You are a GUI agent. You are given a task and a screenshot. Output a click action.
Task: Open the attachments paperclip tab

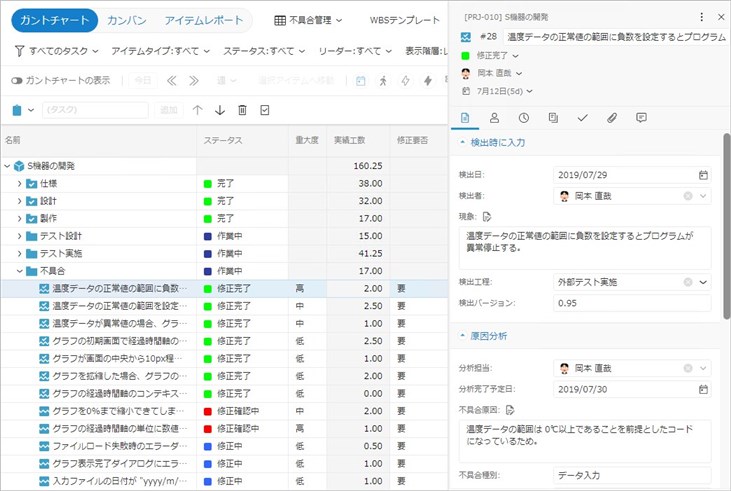pyautogui.click(x=612, y=118)
